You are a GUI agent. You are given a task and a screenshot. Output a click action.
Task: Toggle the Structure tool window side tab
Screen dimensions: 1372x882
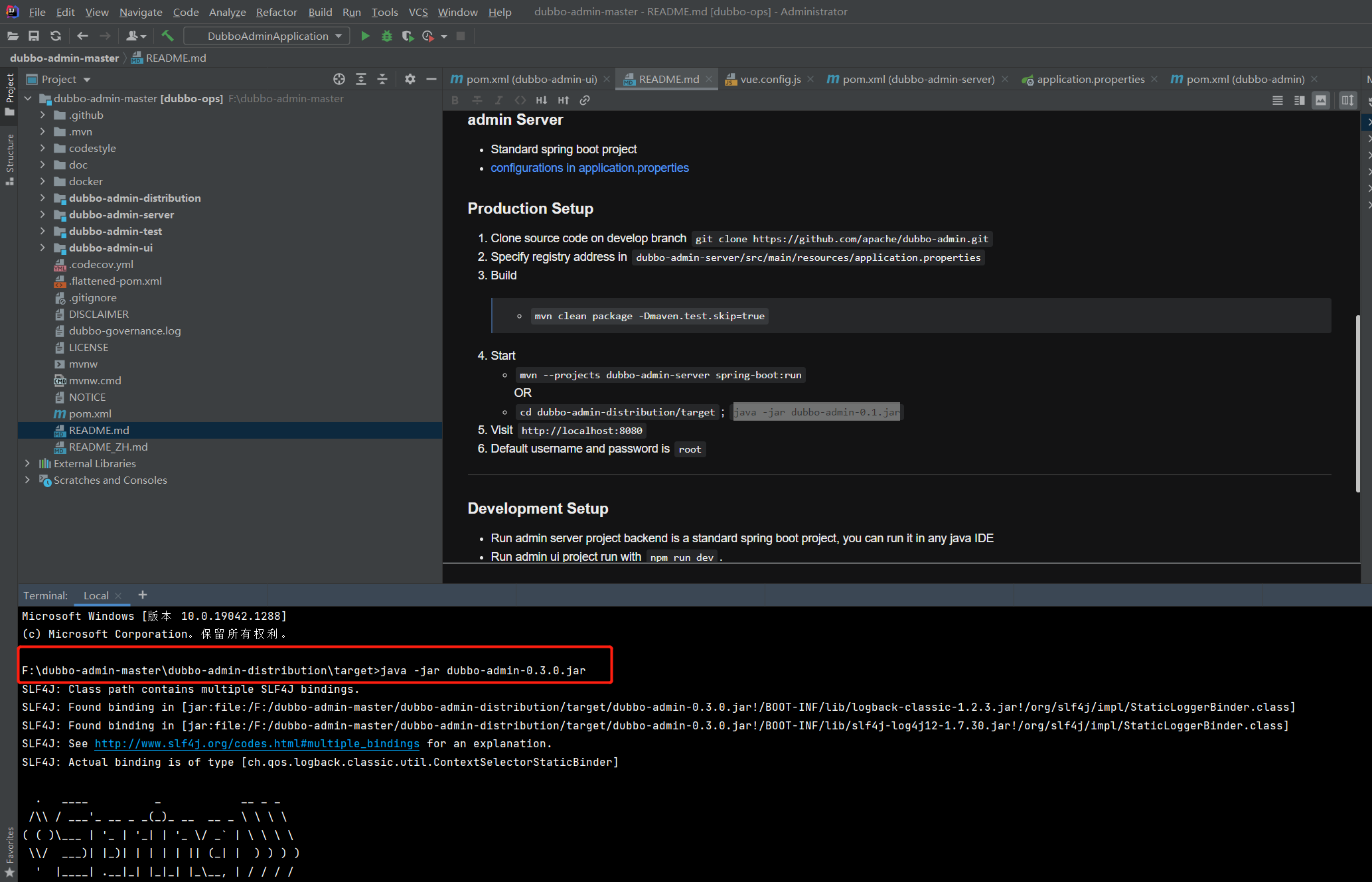[x=9, y=159]
